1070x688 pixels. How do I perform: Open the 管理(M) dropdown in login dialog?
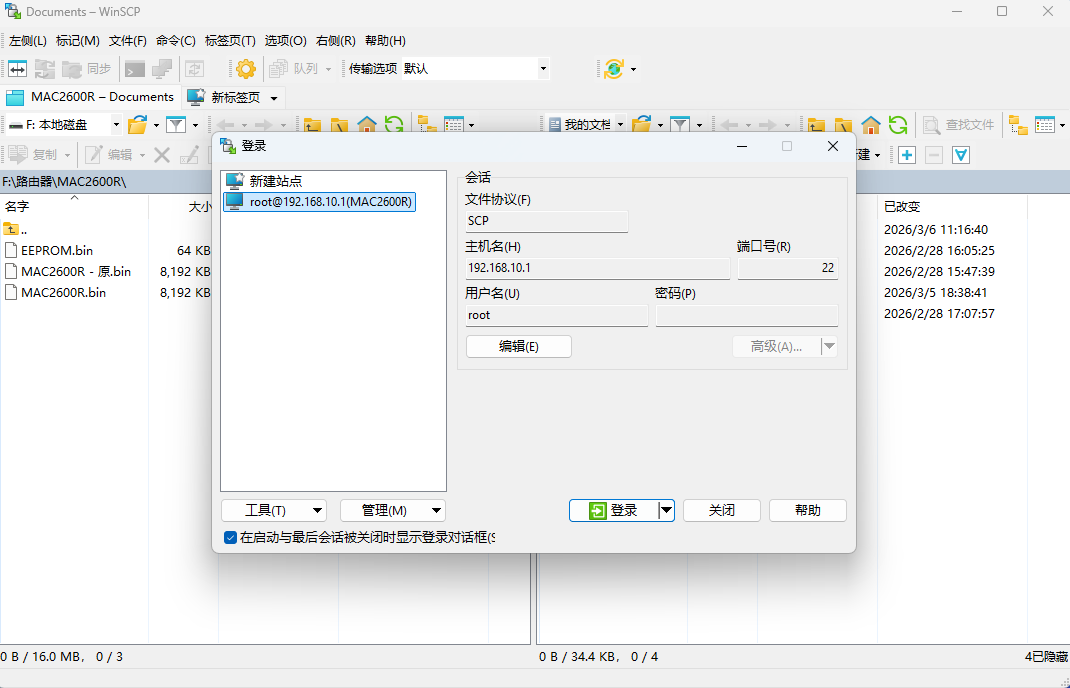(392, 510)
